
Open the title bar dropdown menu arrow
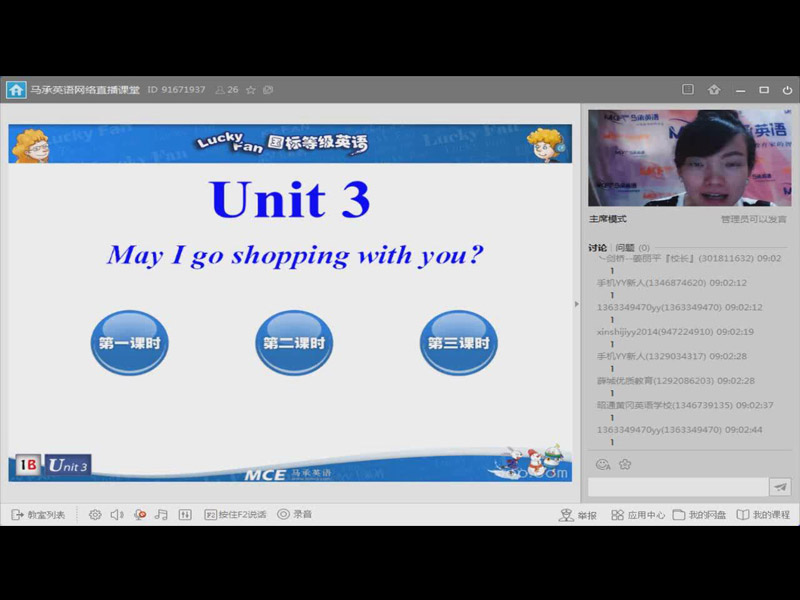[x=714, y=90]
